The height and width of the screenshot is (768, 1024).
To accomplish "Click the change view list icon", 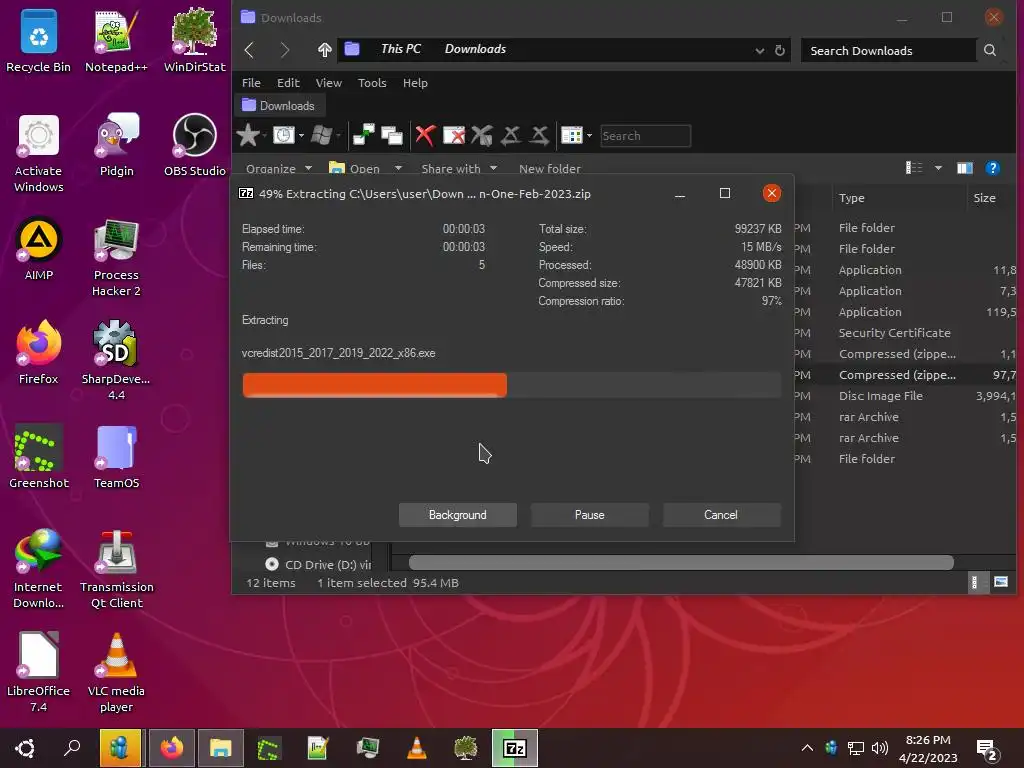I will pos(914,168).
